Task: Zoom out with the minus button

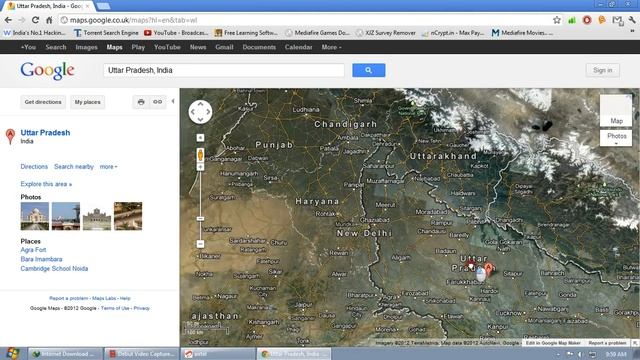Action: pyautogui.click(x=200, y=244)
